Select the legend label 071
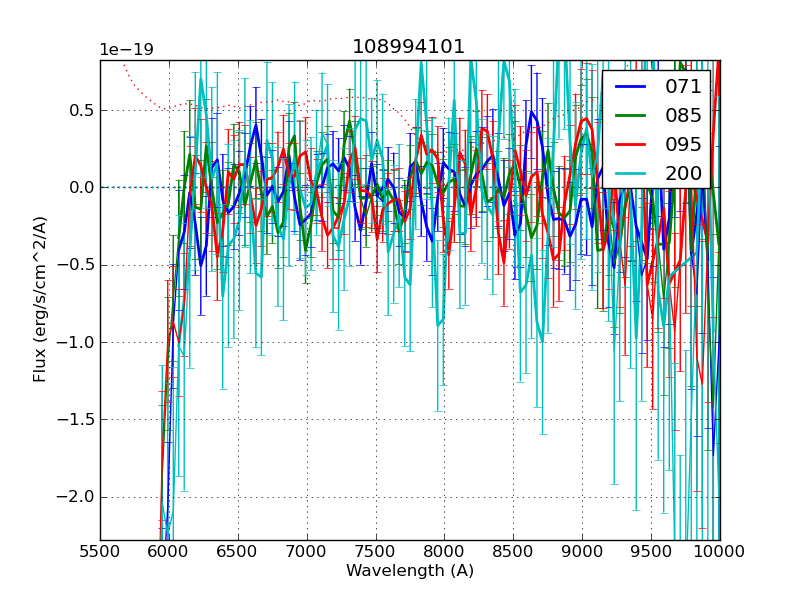The image size is (800, 600). click(683, 87)
